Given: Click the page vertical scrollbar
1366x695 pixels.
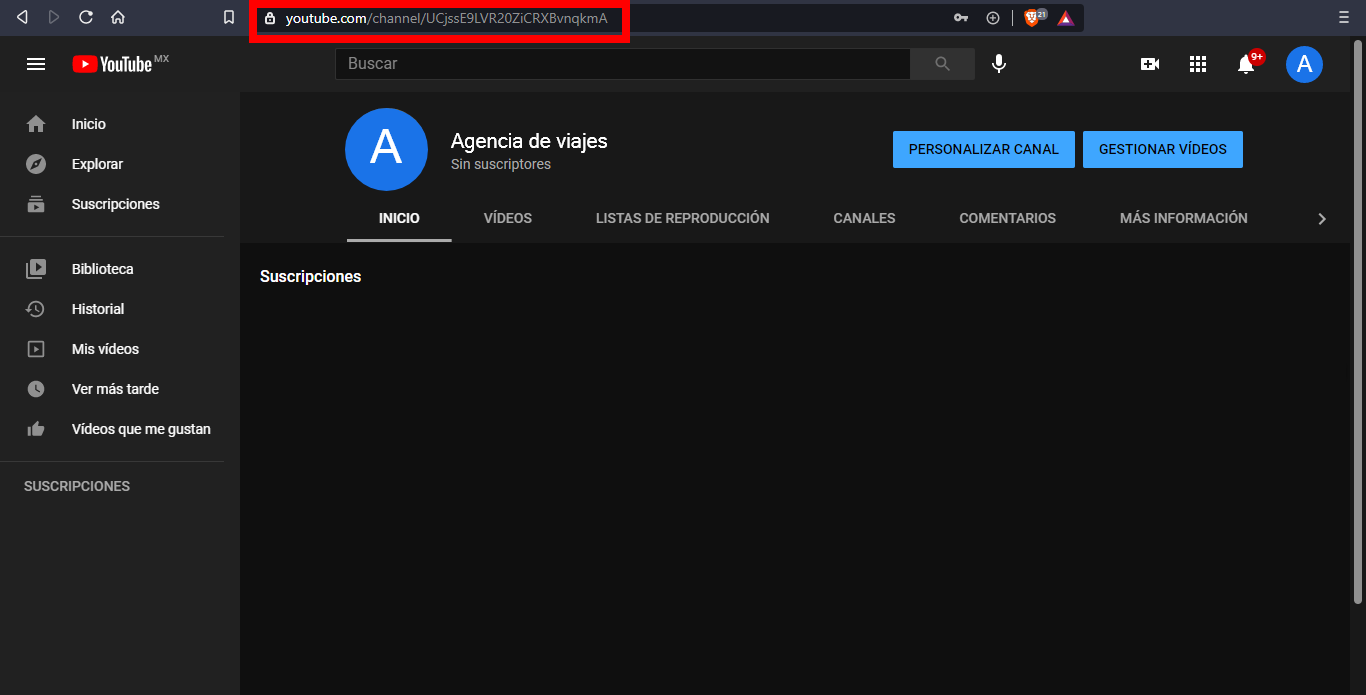Looking at the screenshot, I should point(1357,320).
